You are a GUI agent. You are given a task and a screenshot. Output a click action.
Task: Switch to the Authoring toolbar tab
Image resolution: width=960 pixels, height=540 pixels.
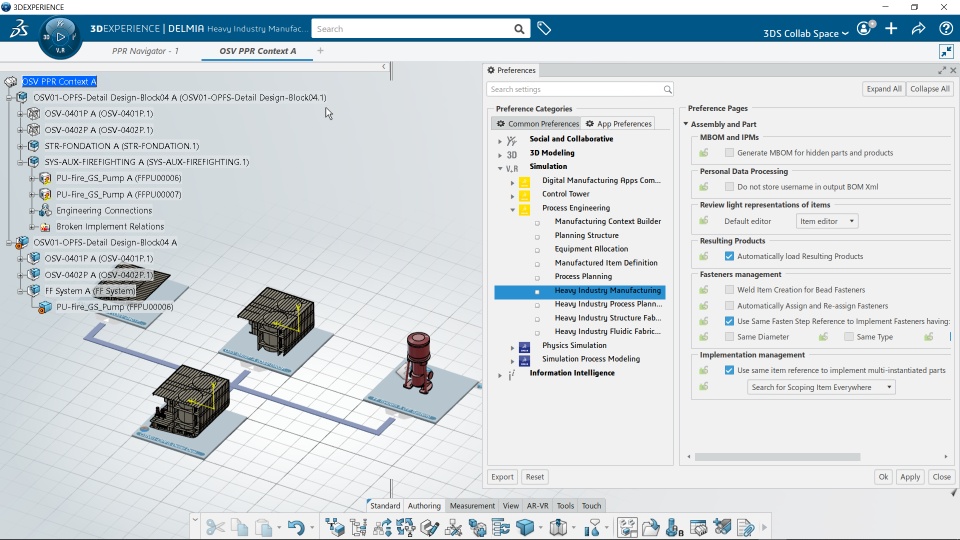coord(424,506)
